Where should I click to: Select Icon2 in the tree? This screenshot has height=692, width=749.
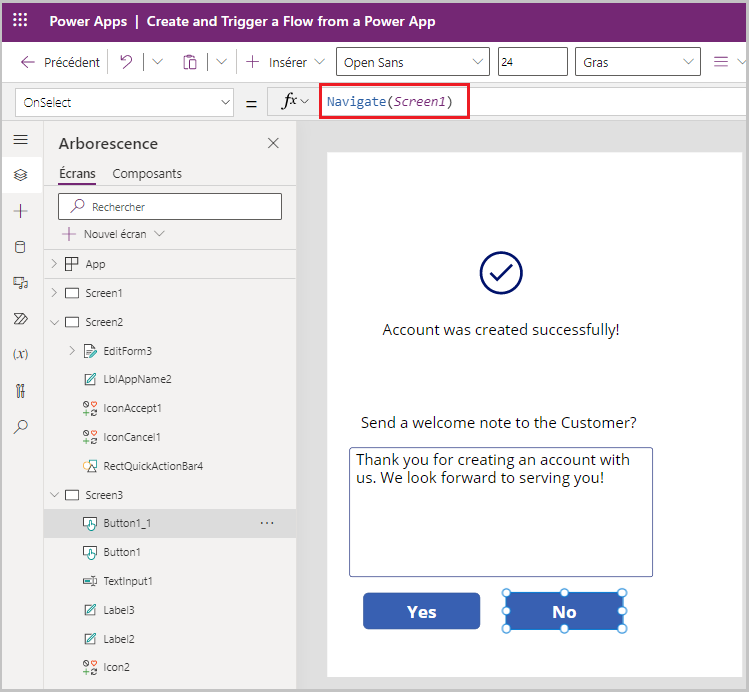[x=117, y=667]
